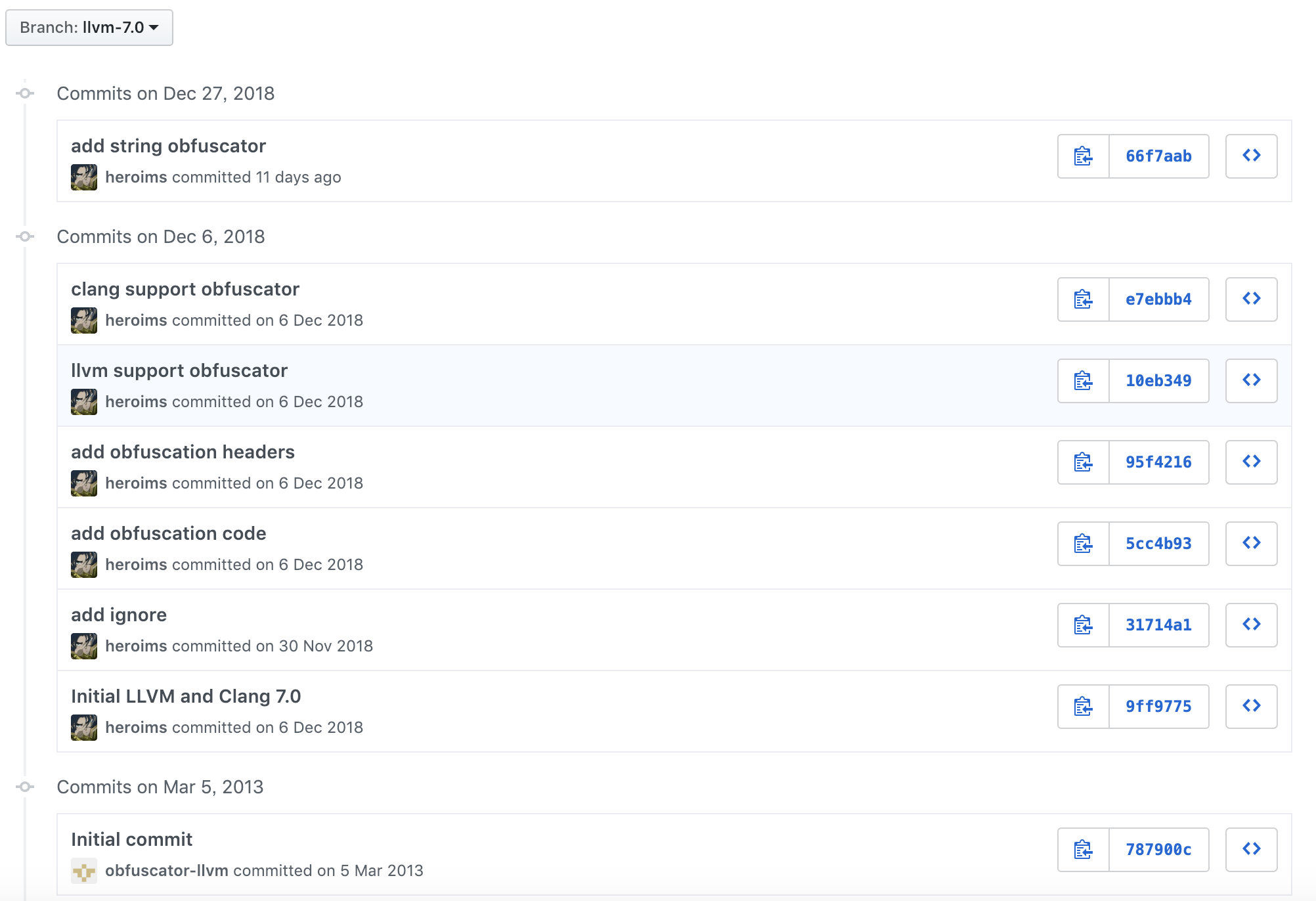Image resolution: width=1316 pixels, height=901 pixels.
Task: Copy full SHA for commit 787900c
Action: [x=1083, y=850]
